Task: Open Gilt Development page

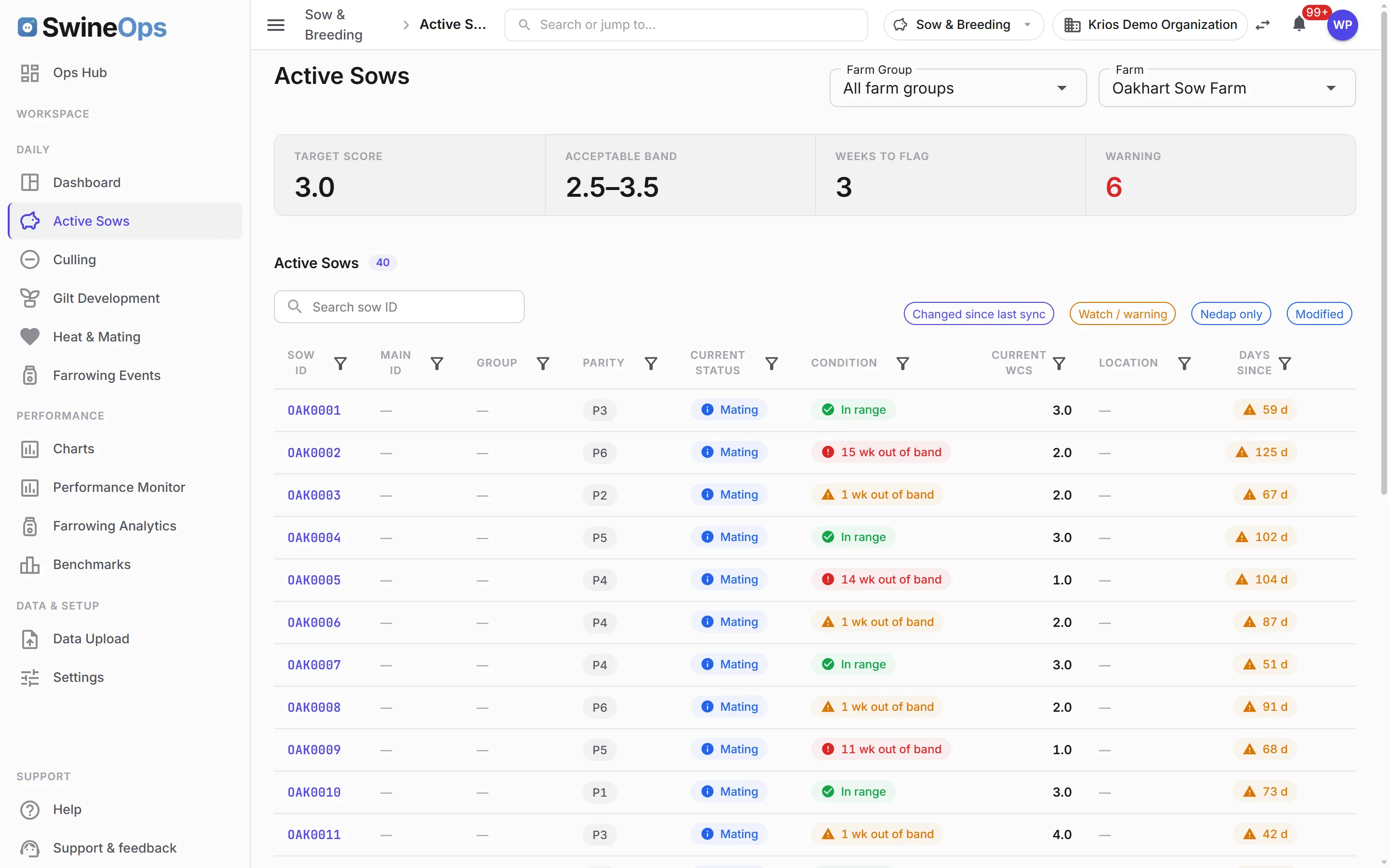Action: tap(125, 298)
